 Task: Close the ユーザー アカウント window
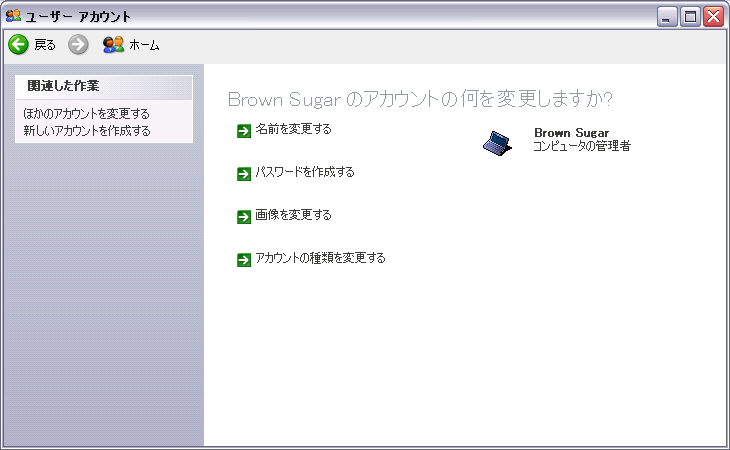tap(713, 17)
